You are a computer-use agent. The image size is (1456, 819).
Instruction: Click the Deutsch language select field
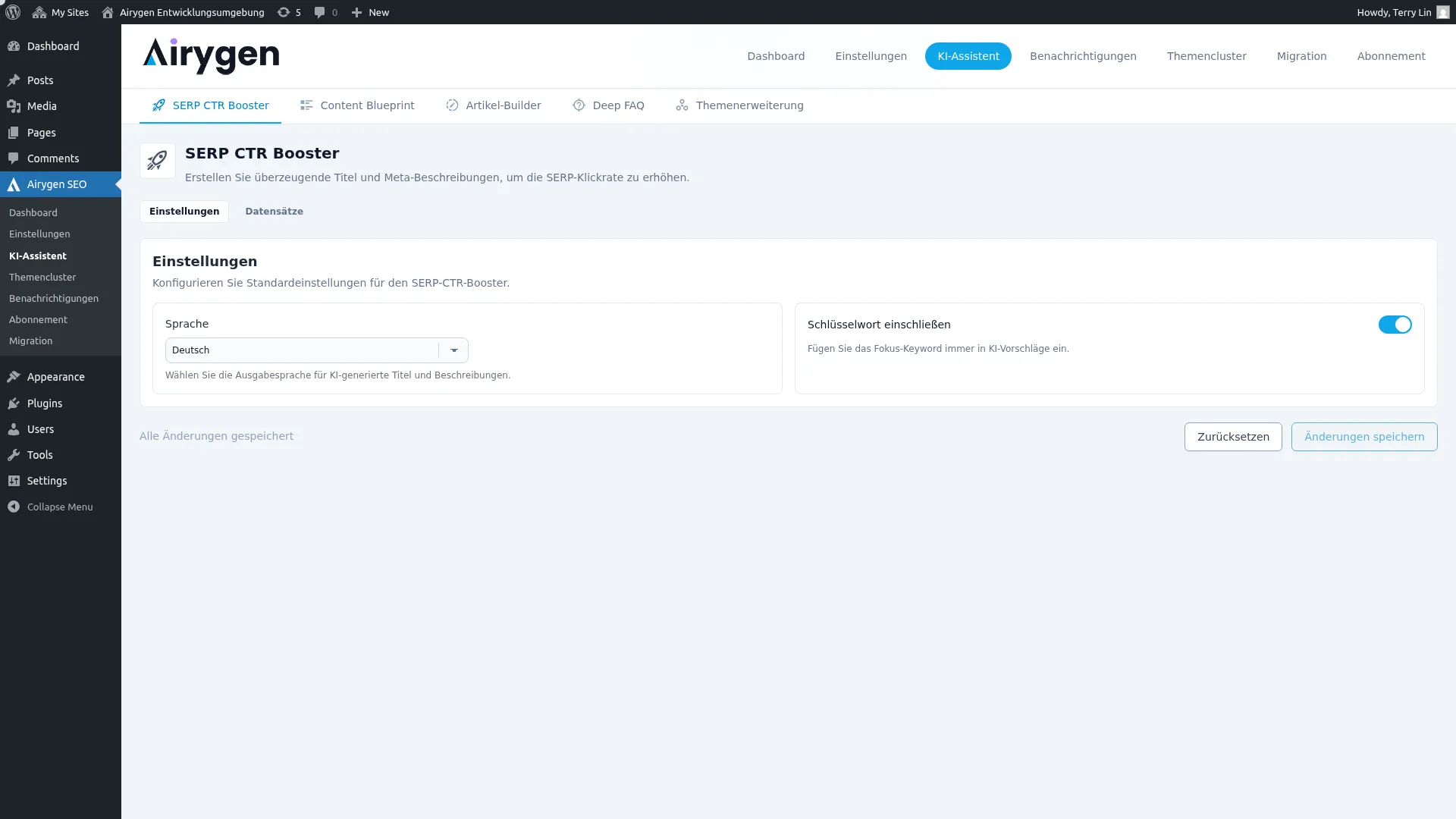point(316,350)
